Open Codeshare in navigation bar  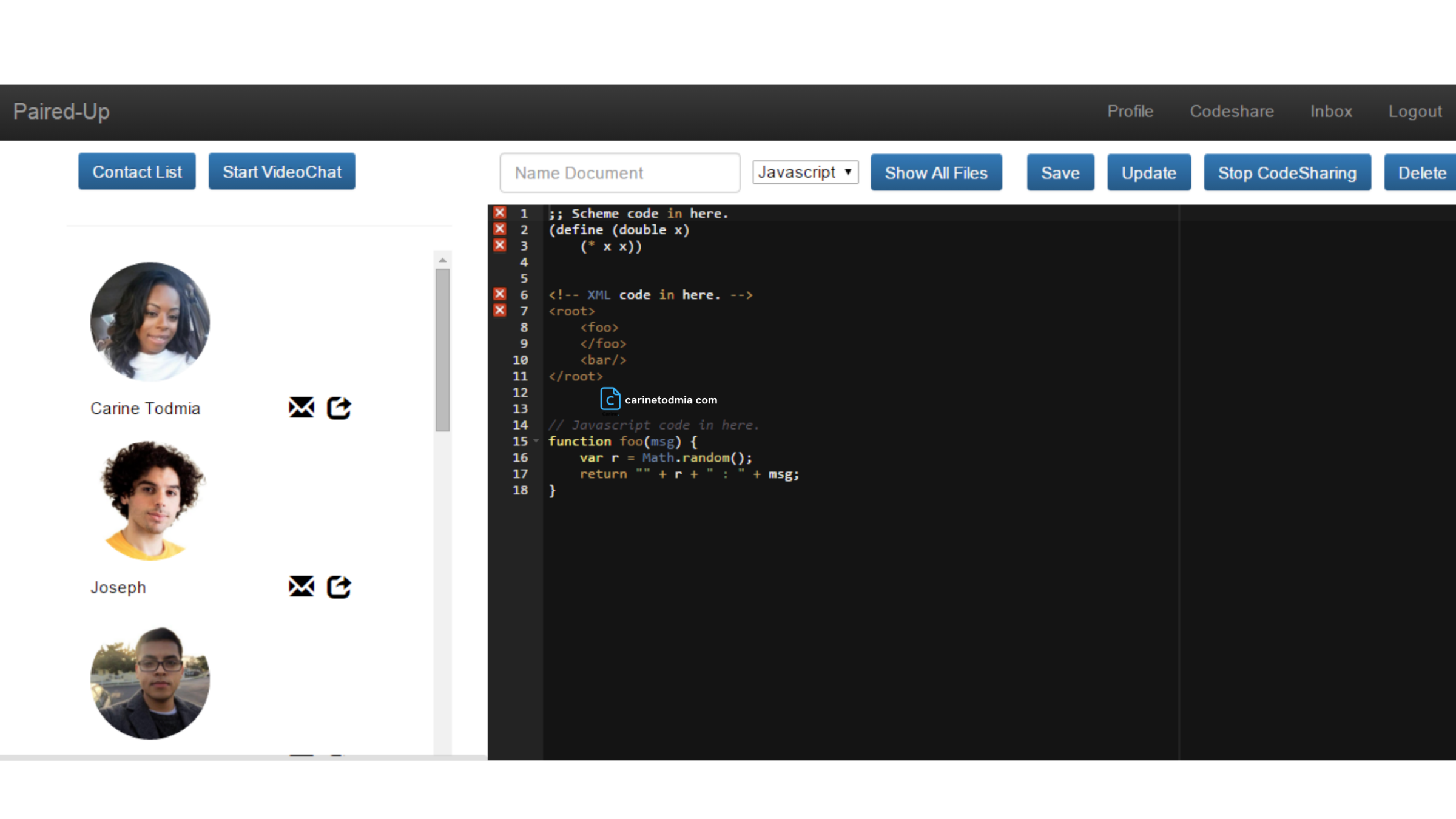(x=1232, y=112)
